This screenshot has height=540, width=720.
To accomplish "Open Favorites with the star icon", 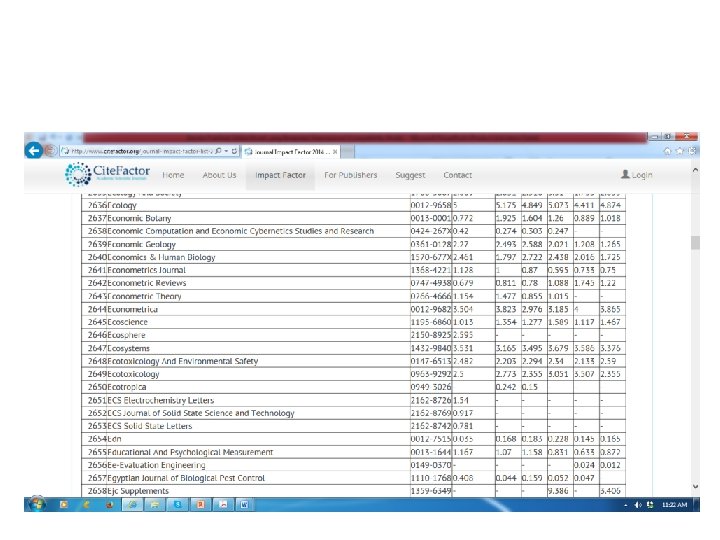I will tap(680, 151).
